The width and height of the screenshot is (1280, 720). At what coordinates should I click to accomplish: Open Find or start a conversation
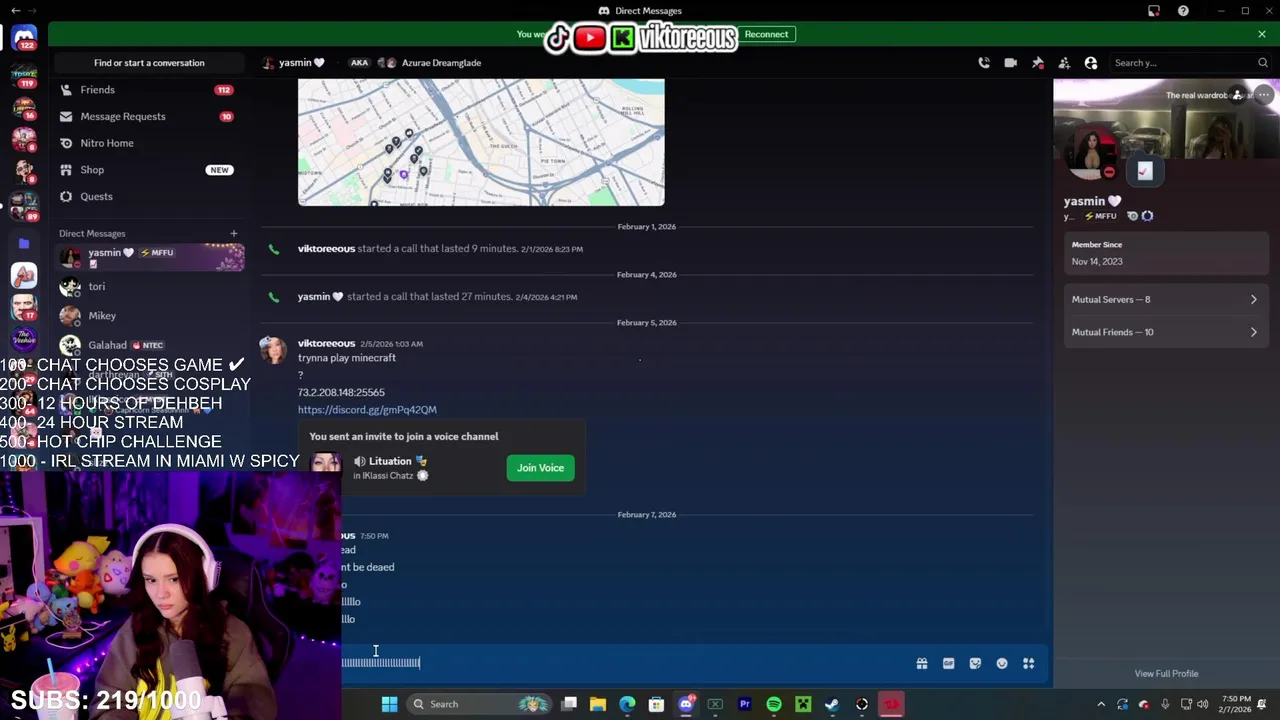(x=149, y=63)
